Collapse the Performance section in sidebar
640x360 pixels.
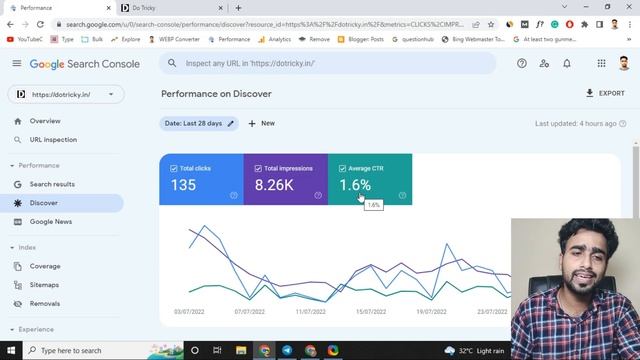pos(12,166)
